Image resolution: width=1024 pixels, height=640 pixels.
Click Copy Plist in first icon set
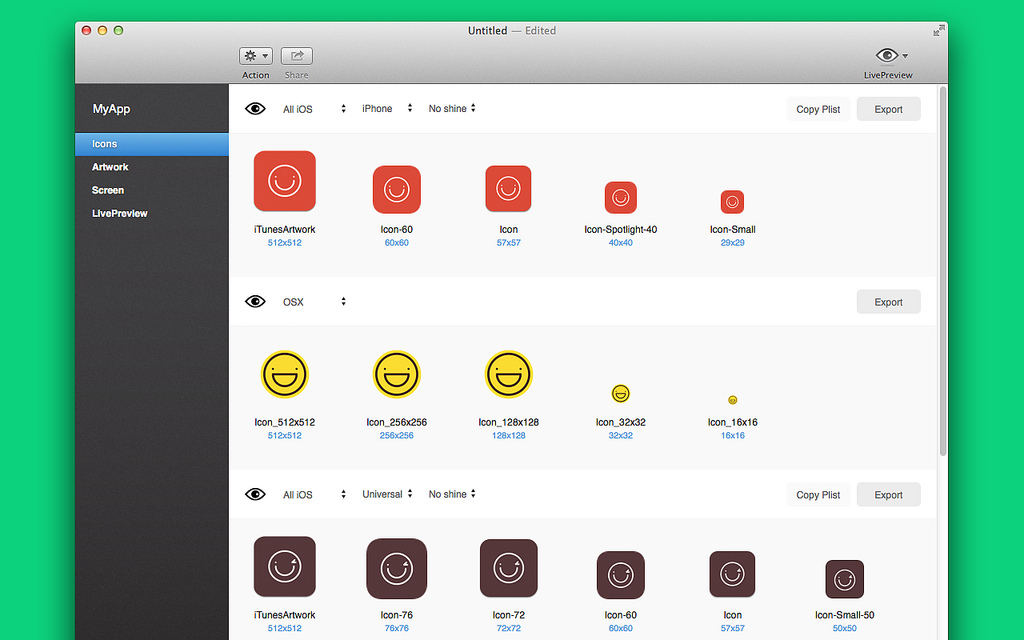(x=817, y=109)
